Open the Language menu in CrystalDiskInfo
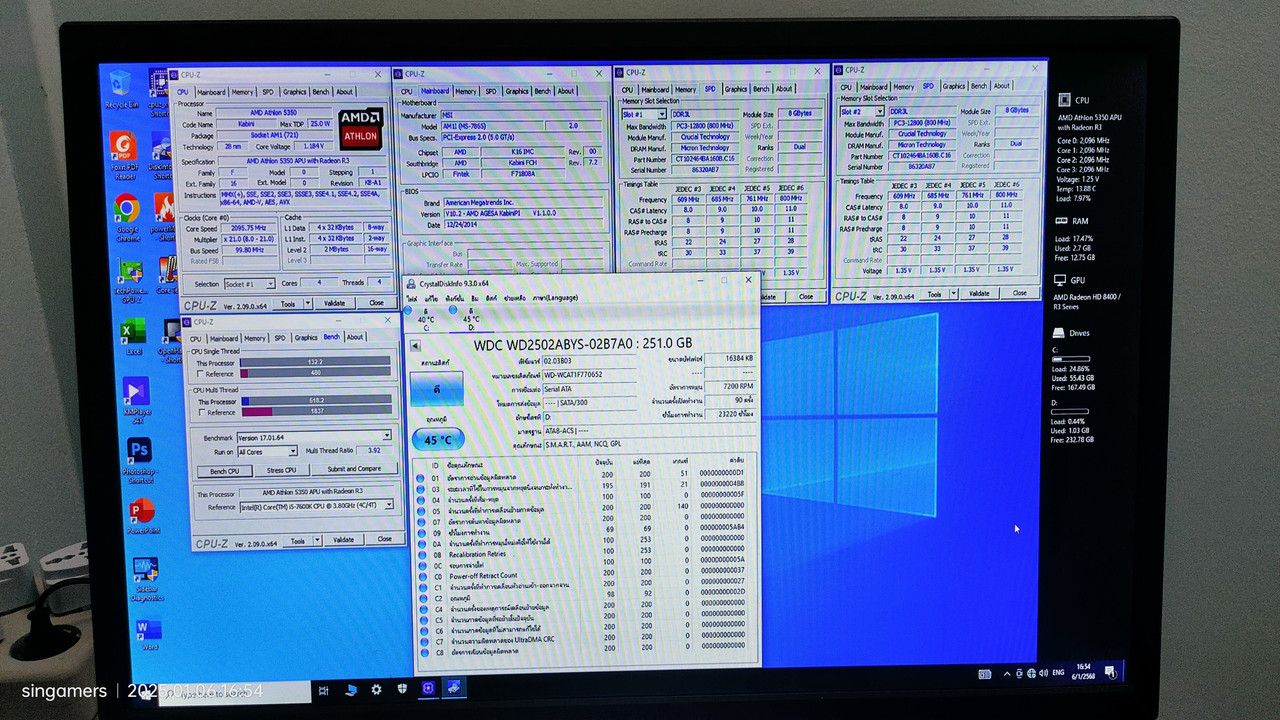Viewport: 1280px width, 720px height. pos(555,297)
